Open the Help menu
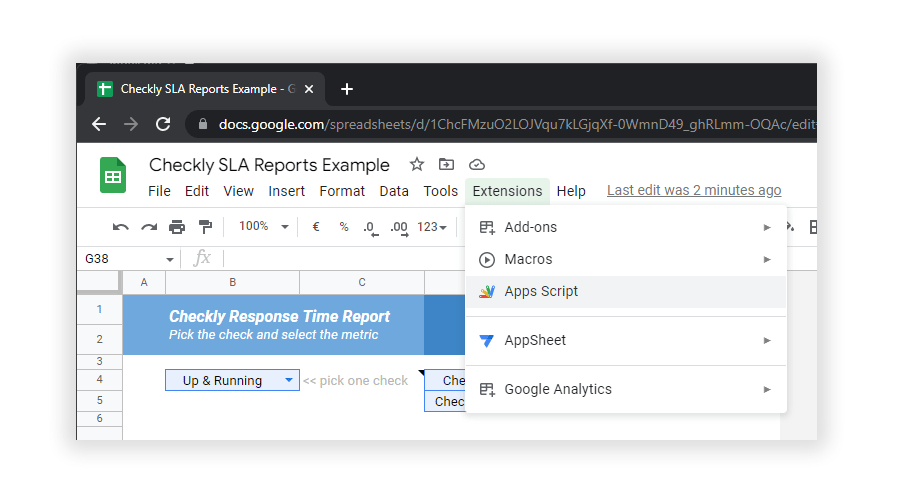This screenshot has width=900, height=500. click(571, 191)
